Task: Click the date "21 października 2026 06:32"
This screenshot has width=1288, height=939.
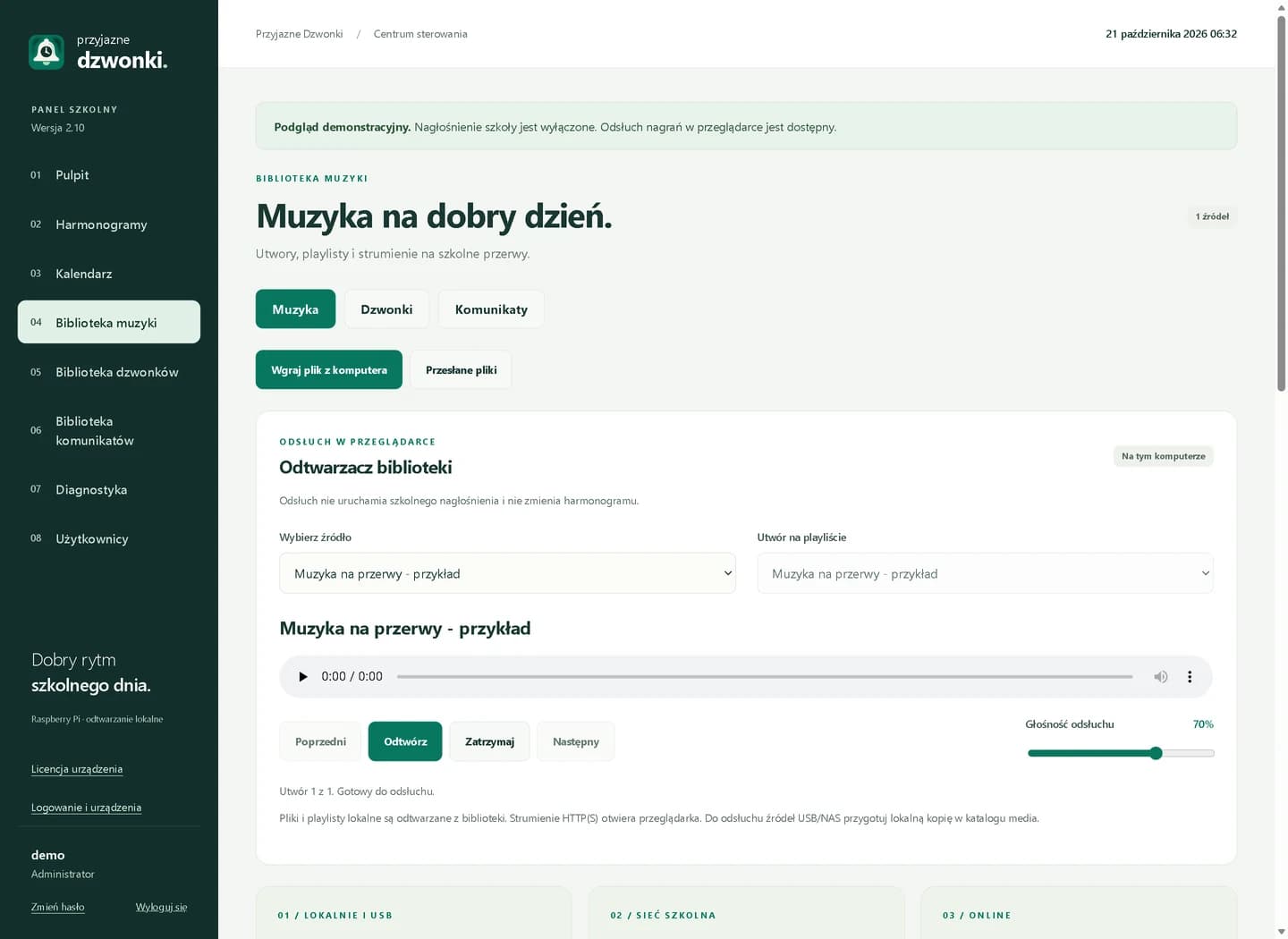Action: (x=1171, y=34)
